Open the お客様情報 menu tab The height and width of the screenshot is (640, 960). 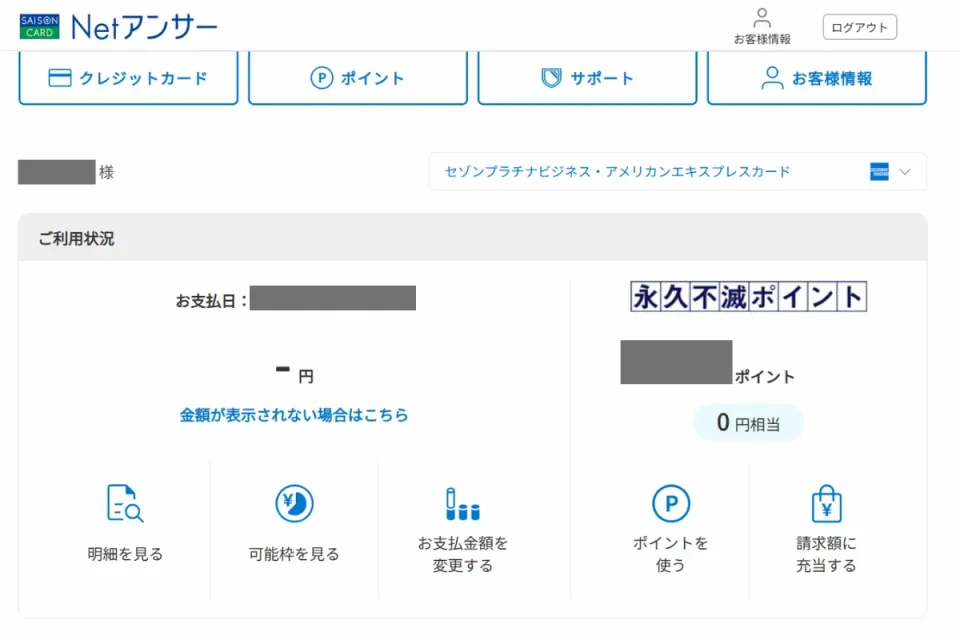(816, 78)
